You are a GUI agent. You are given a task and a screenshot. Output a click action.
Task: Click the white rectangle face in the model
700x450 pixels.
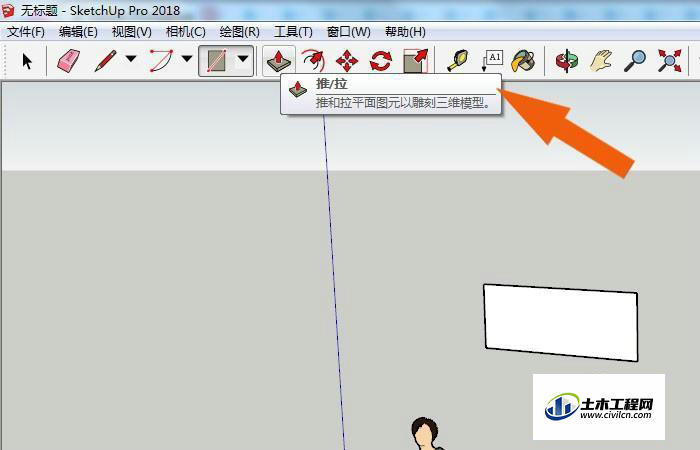[x=561, y=322]
